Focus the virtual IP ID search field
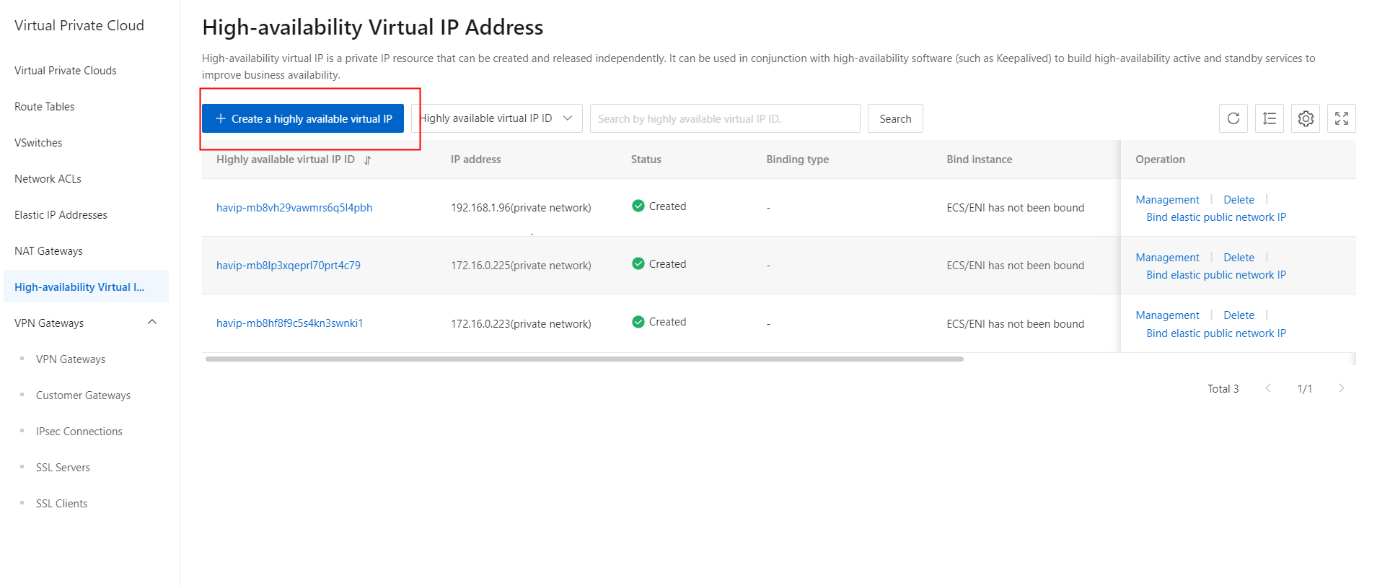Viewport: 1377px width, 586px height. [x=724, y=119]
